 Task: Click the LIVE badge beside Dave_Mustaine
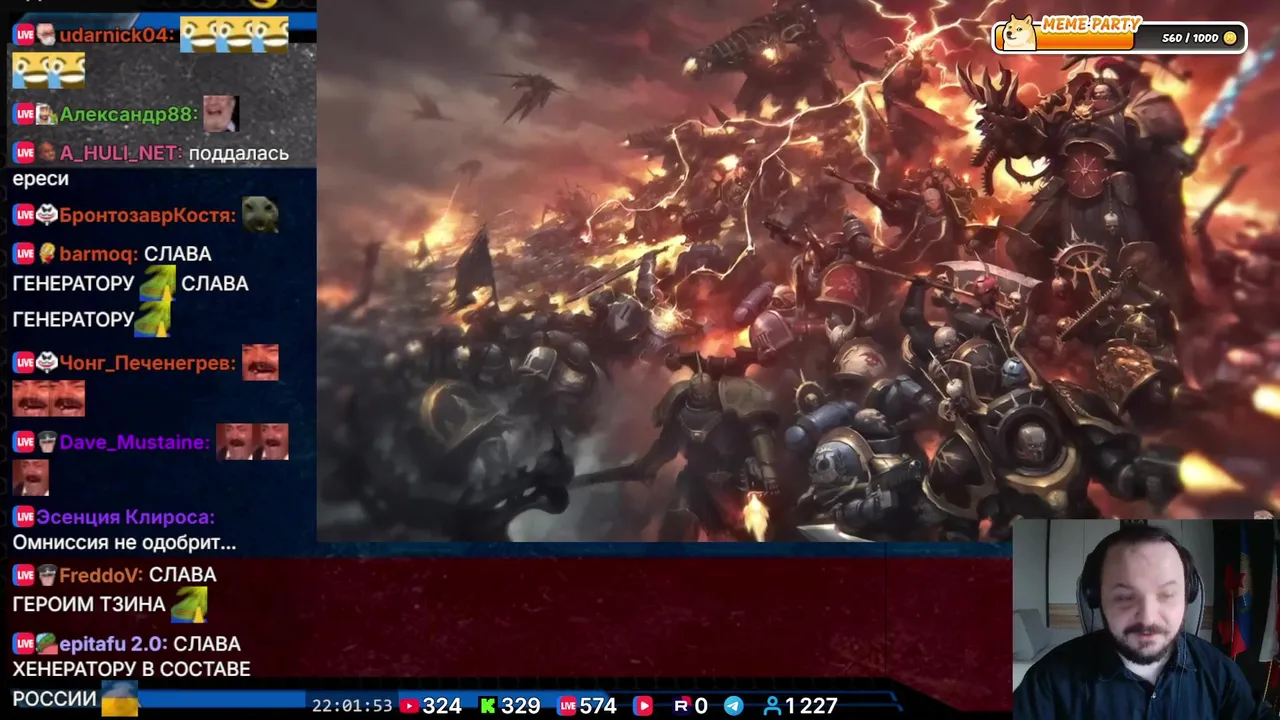(x=24, y=442)
